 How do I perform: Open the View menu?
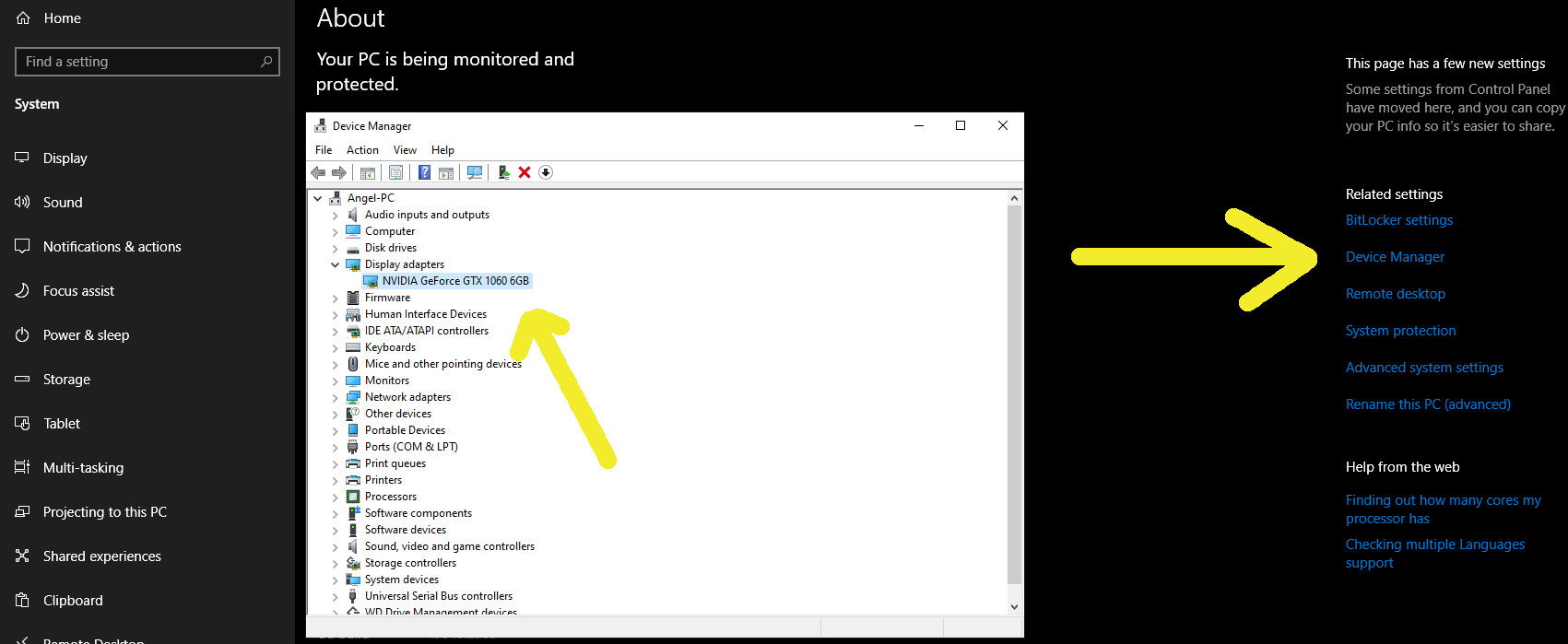pyautogui.click(x=405, y=150)
